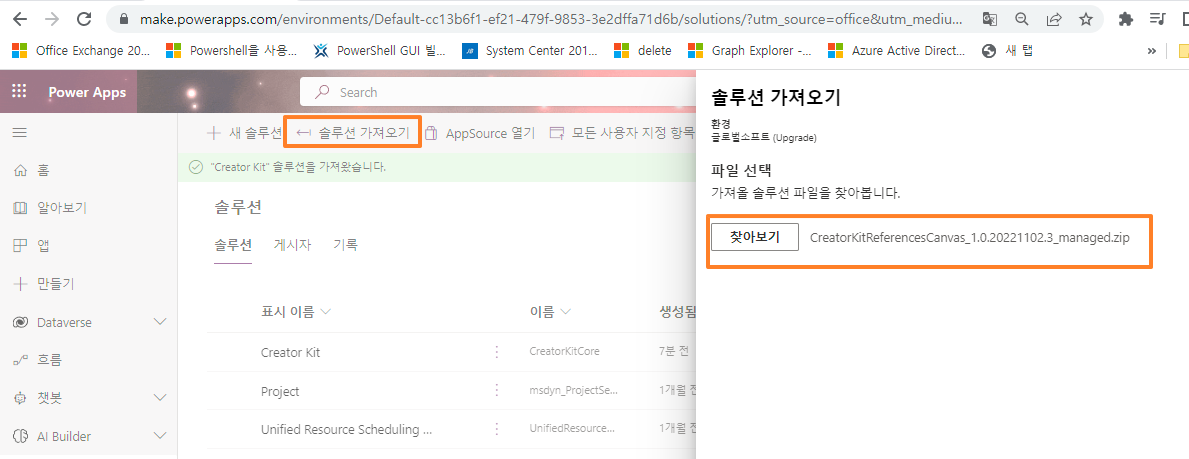1189x459 pixels.
Task: Open the Powershell bookmark with Korean text
Action: coord(231,51)
